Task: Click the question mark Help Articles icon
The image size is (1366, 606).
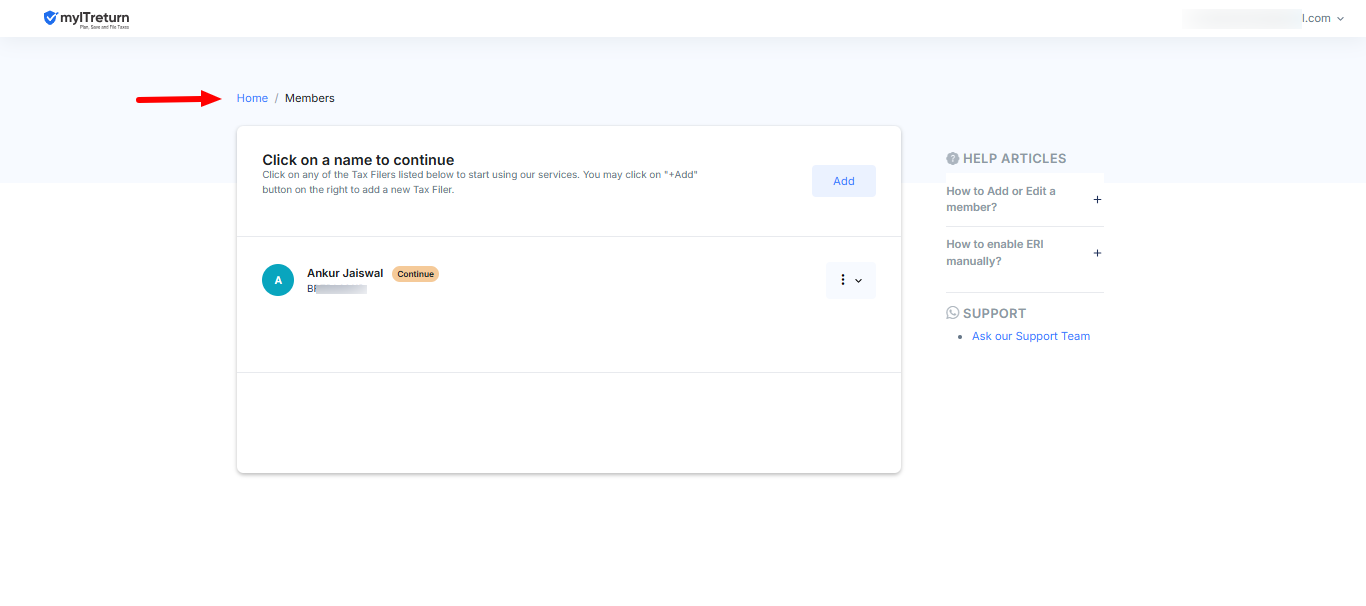Action: pos(952,159)
